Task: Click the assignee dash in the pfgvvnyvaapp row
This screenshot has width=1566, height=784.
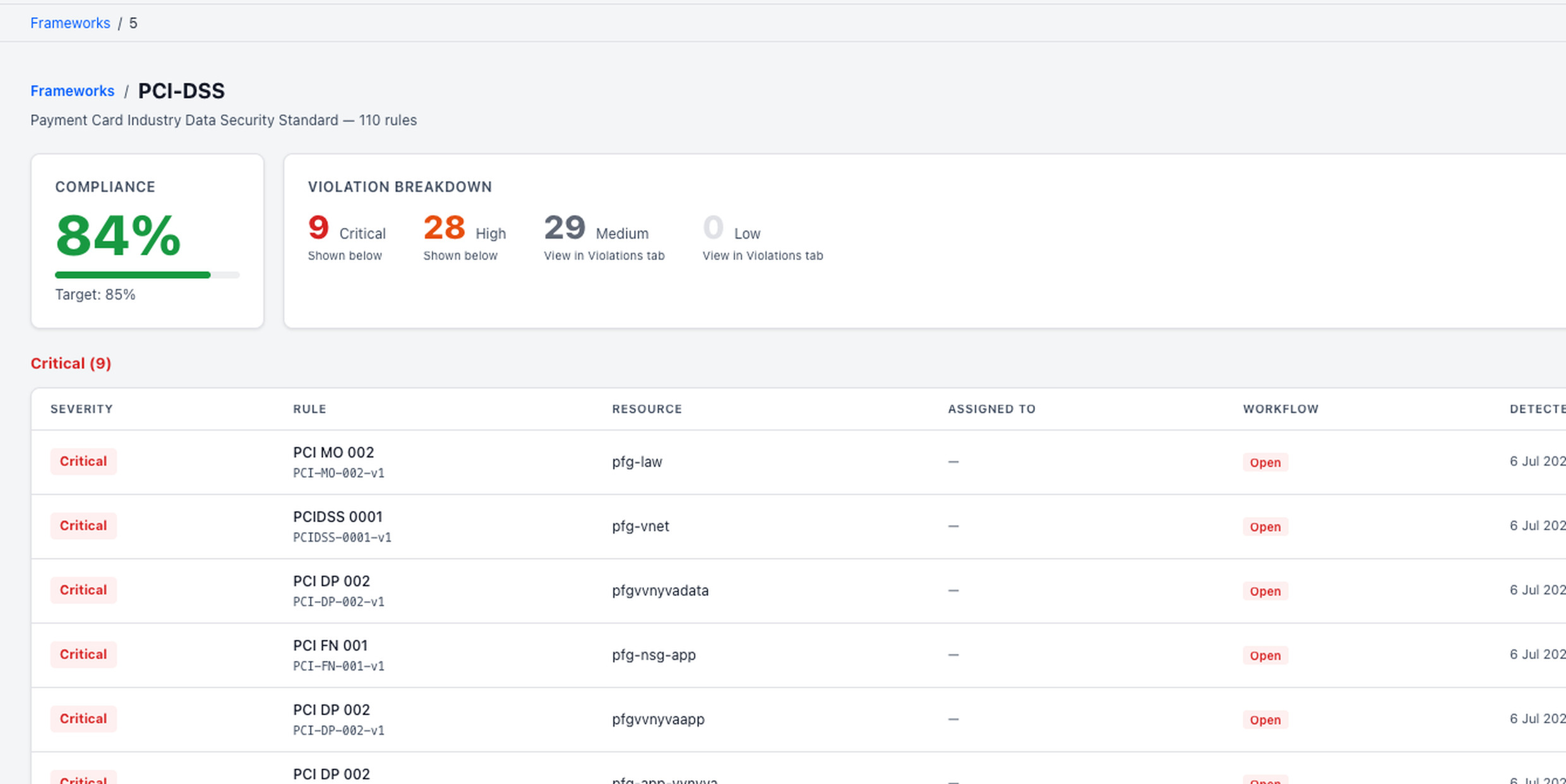Action: [953, 720]
